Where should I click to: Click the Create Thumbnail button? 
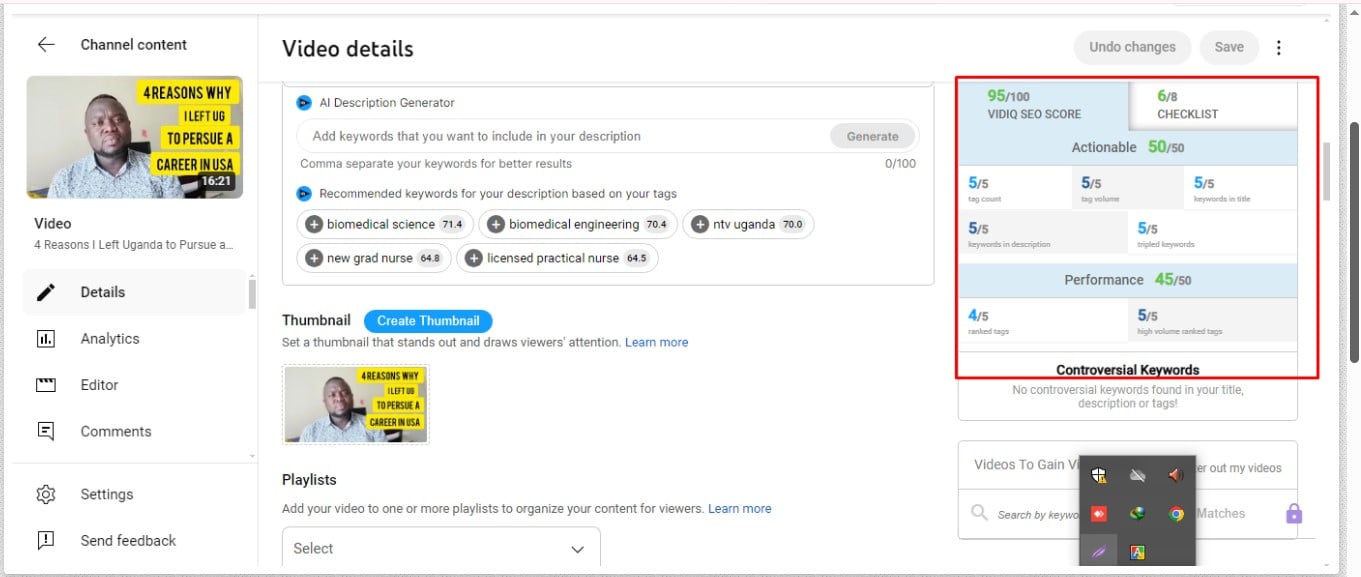point(428,321)
